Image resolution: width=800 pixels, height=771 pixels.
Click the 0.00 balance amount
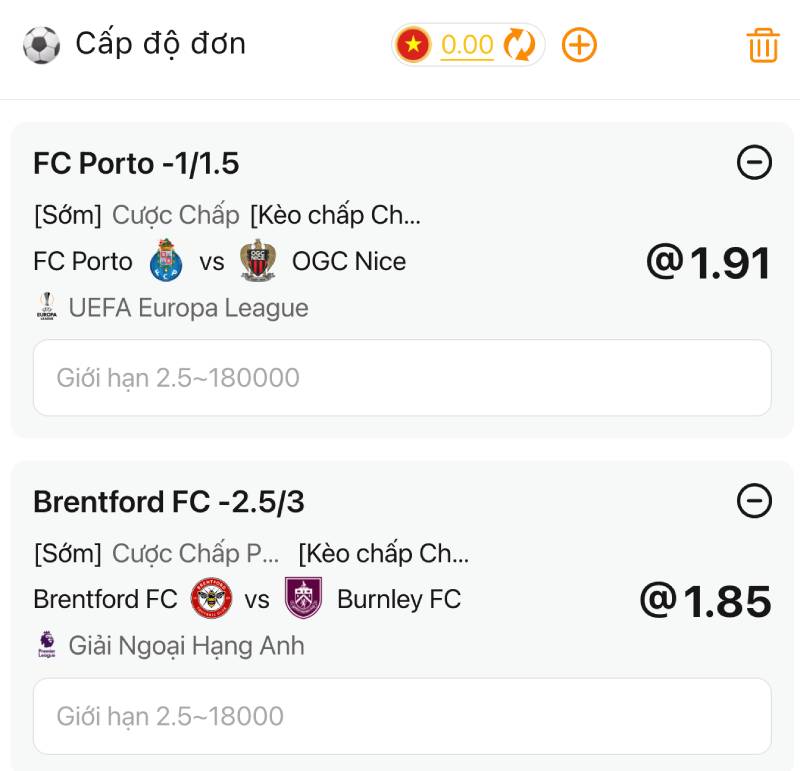(467, 45)
